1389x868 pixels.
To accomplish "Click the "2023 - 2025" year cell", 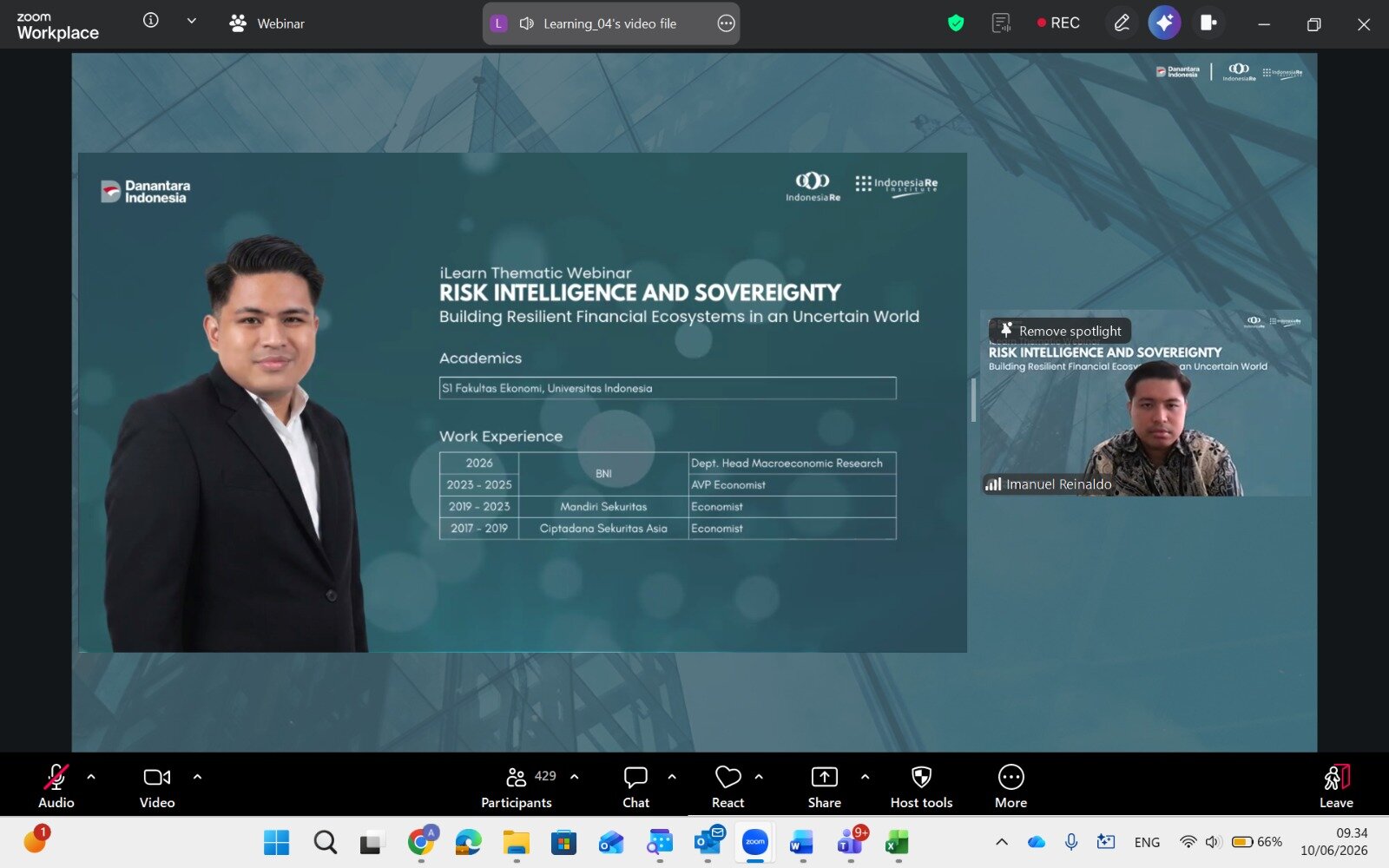I will point(479,485).
